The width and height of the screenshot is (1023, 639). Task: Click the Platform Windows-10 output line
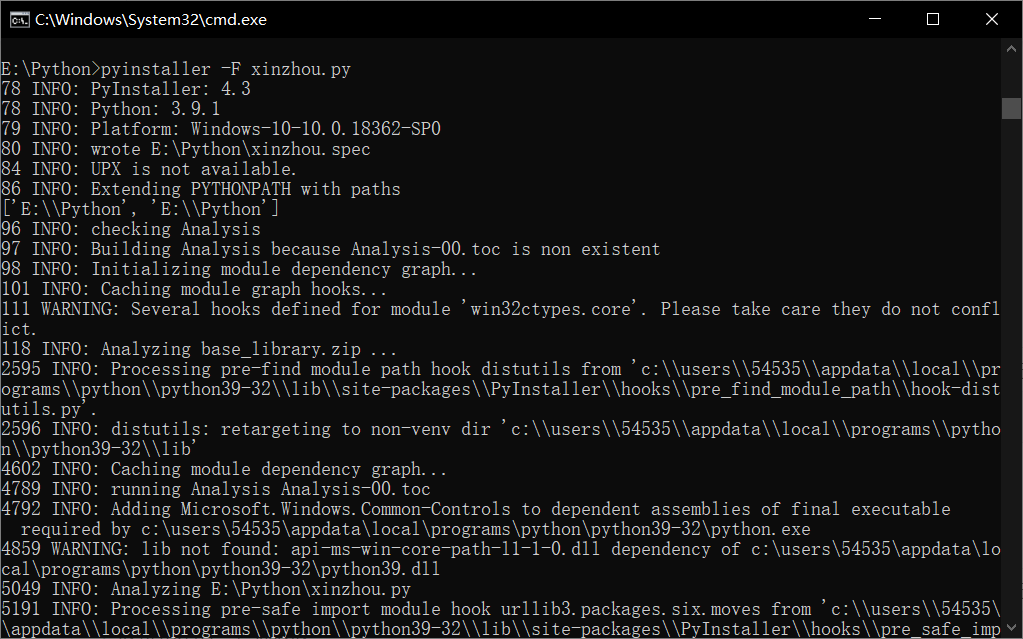click(221, 129)
